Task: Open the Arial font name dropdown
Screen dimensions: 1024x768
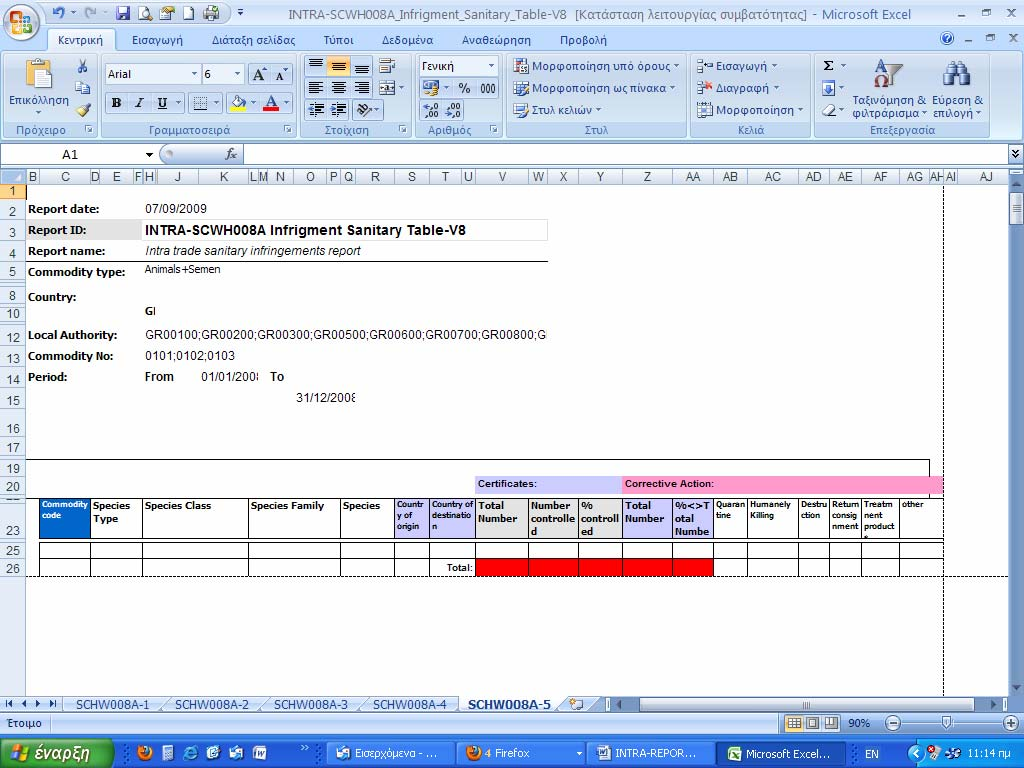Action: click(194, 74)
